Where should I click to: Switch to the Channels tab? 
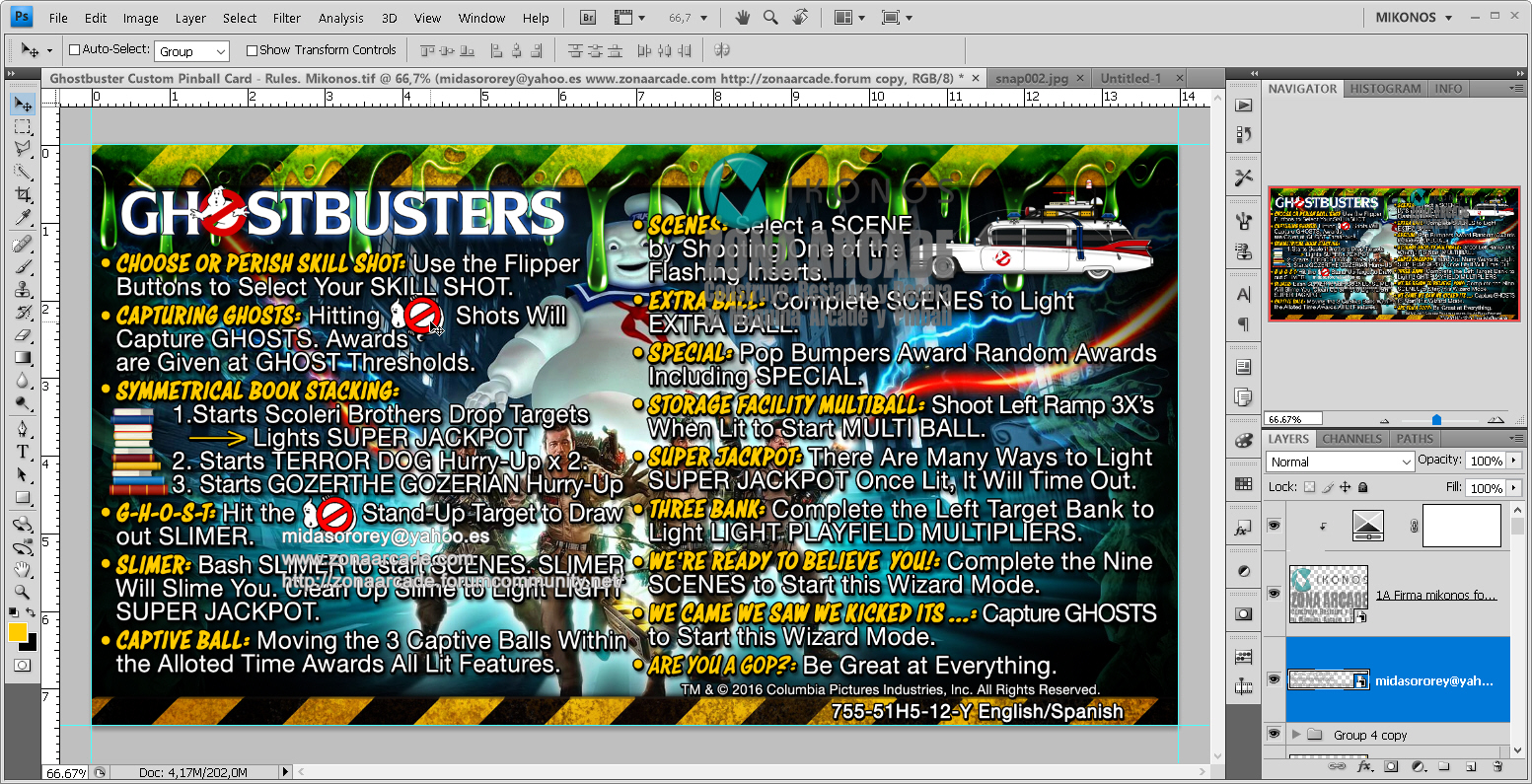1351,439
